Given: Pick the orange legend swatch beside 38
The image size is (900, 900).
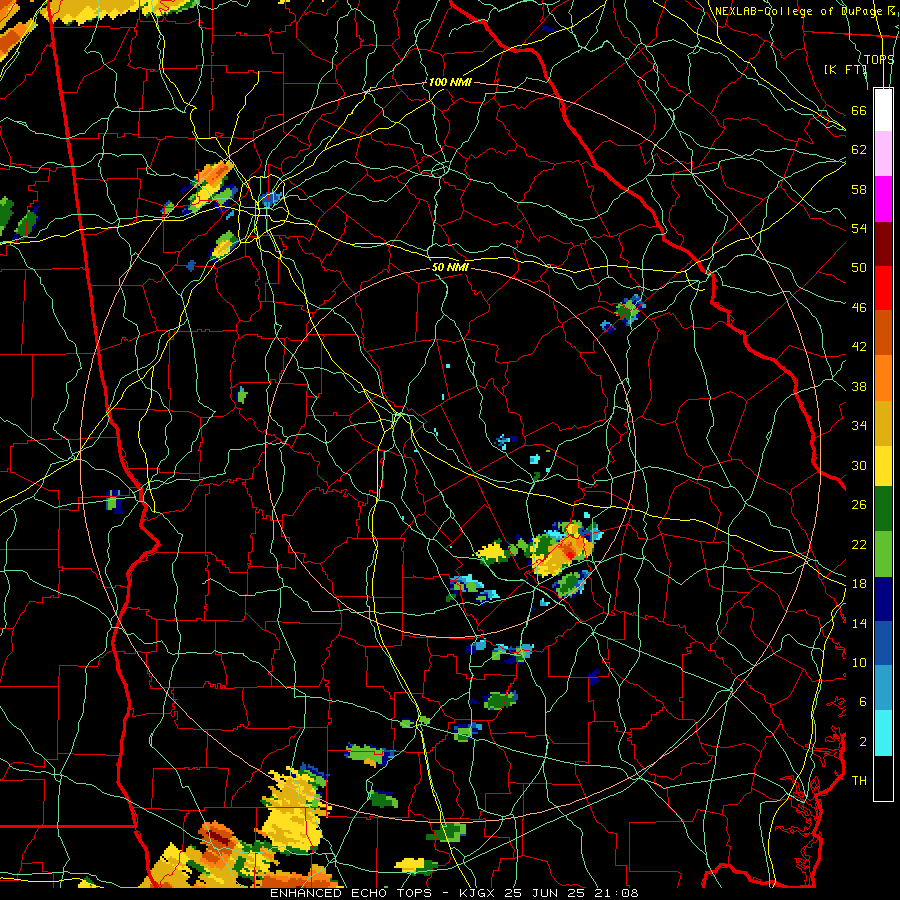Looking at the screenshot, I should [x=883, y=377].
